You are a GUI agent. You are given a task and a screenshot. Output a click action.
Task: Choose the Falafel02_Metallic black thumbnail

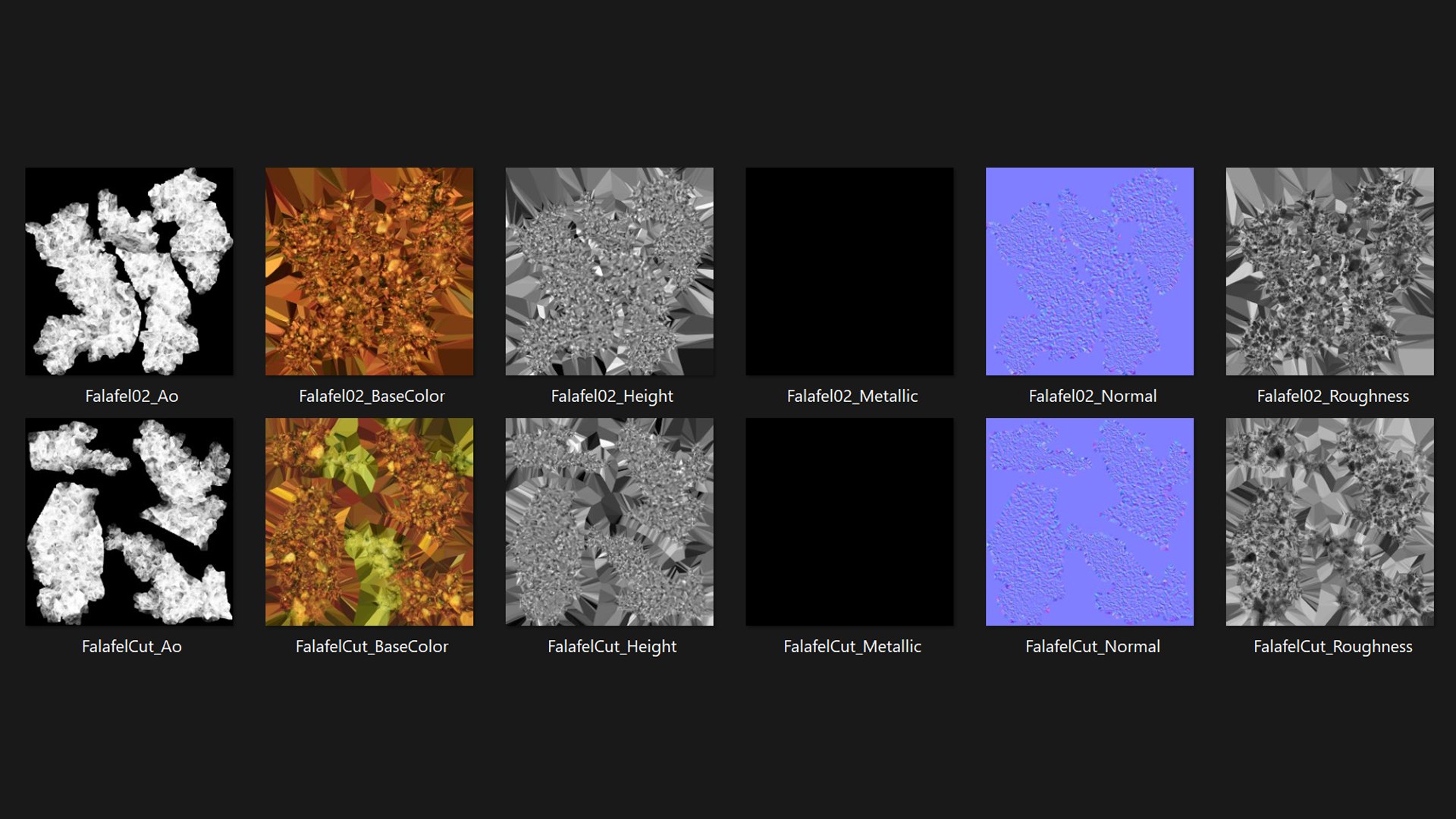[x=849, y=271]
